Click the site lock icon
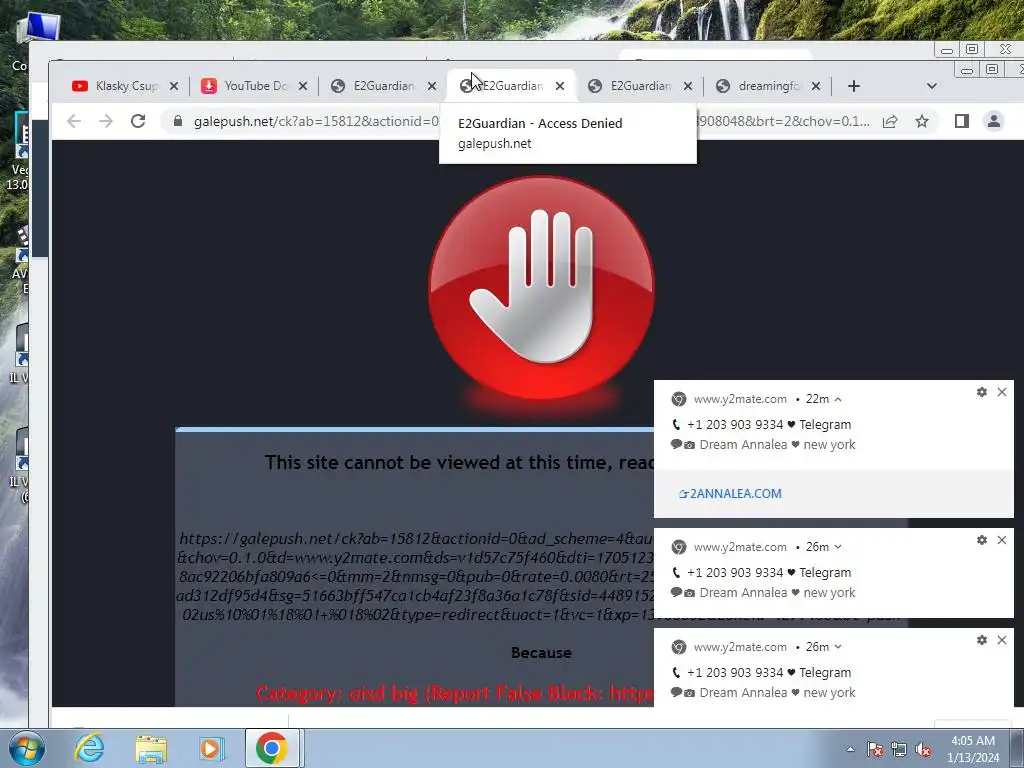This screenshot has width=1024, height=768. (x=178, y=121)
